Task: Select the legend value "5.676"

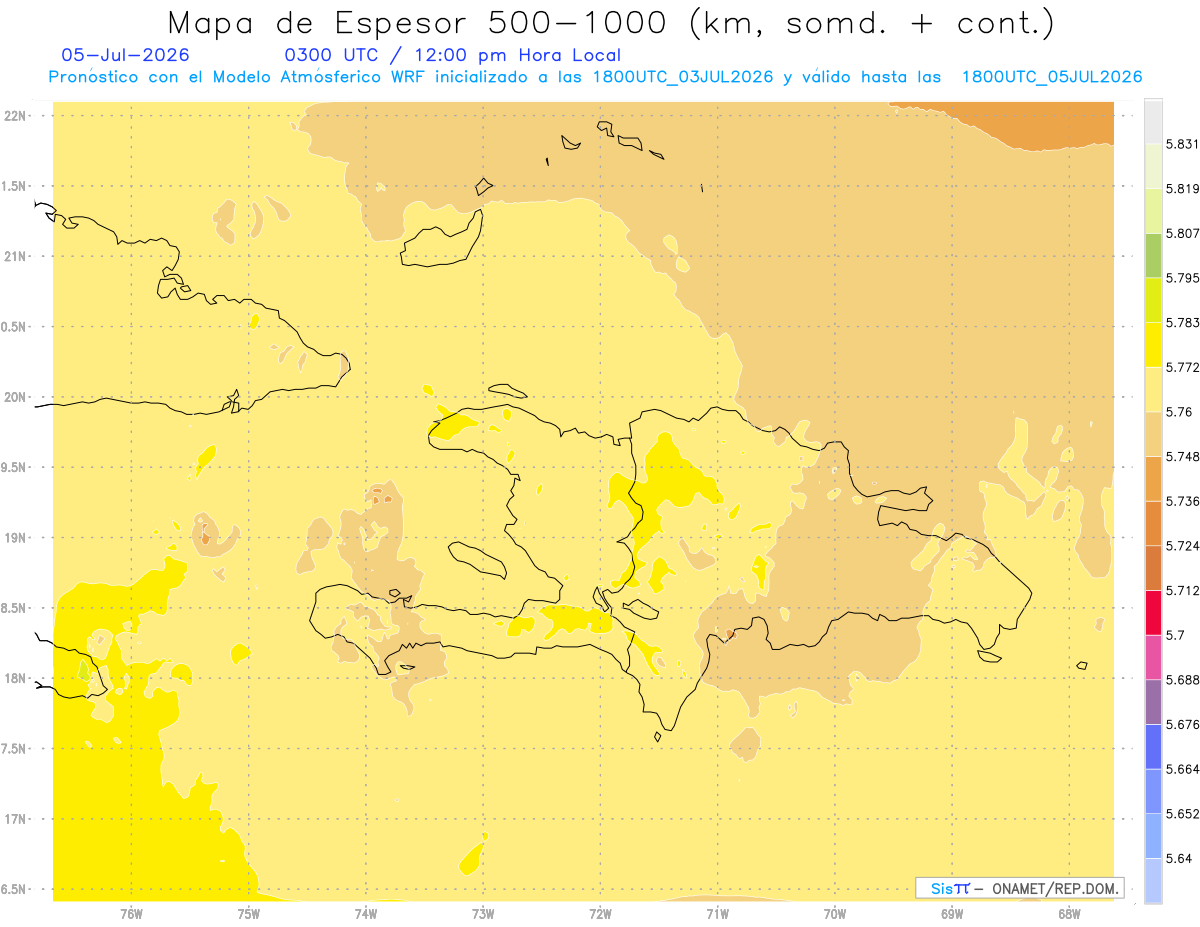Action: [1182, 725]
